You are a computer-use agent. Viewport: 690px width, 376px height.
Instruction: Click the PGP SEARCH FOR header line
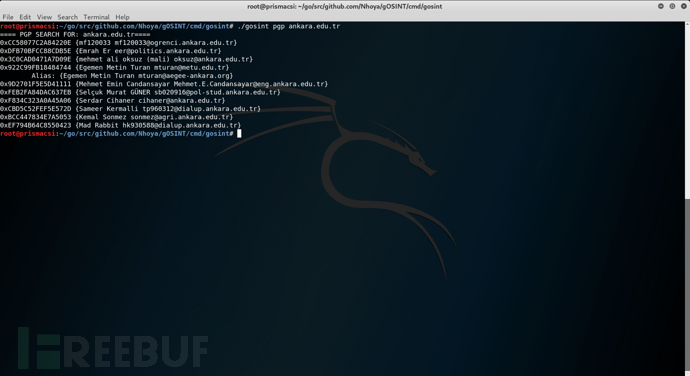(75, 34)
